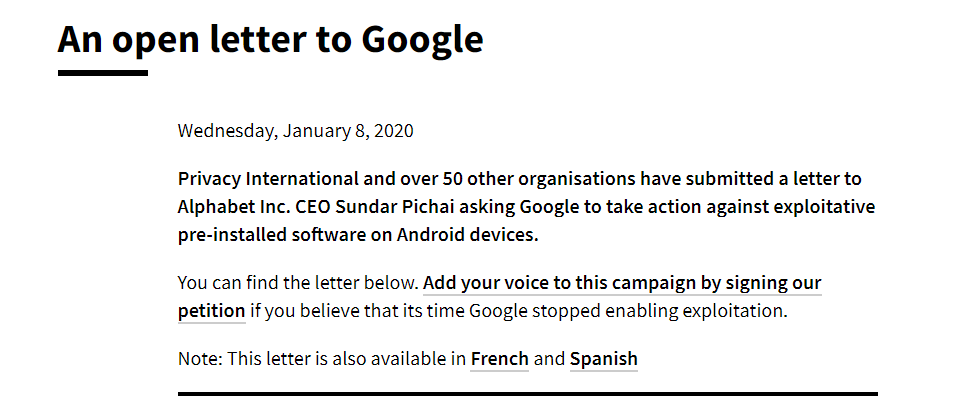The image size is (960, 420).
Task: Click the phrase 'signing our' in the campaign link
Action: click(x=773, y=283)
